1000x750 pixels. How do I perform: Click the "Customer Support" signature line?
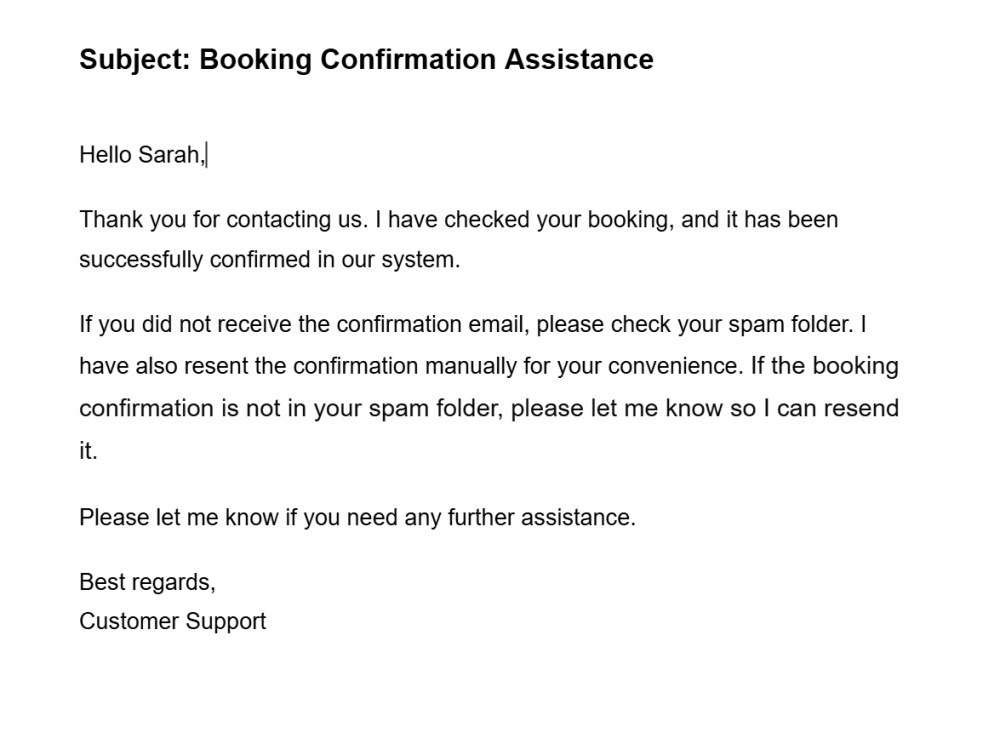coord(173,622)
